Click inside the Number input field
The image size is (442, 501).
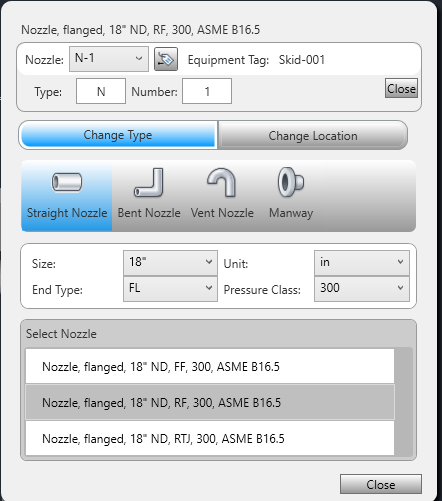click(x=207, y=91)
